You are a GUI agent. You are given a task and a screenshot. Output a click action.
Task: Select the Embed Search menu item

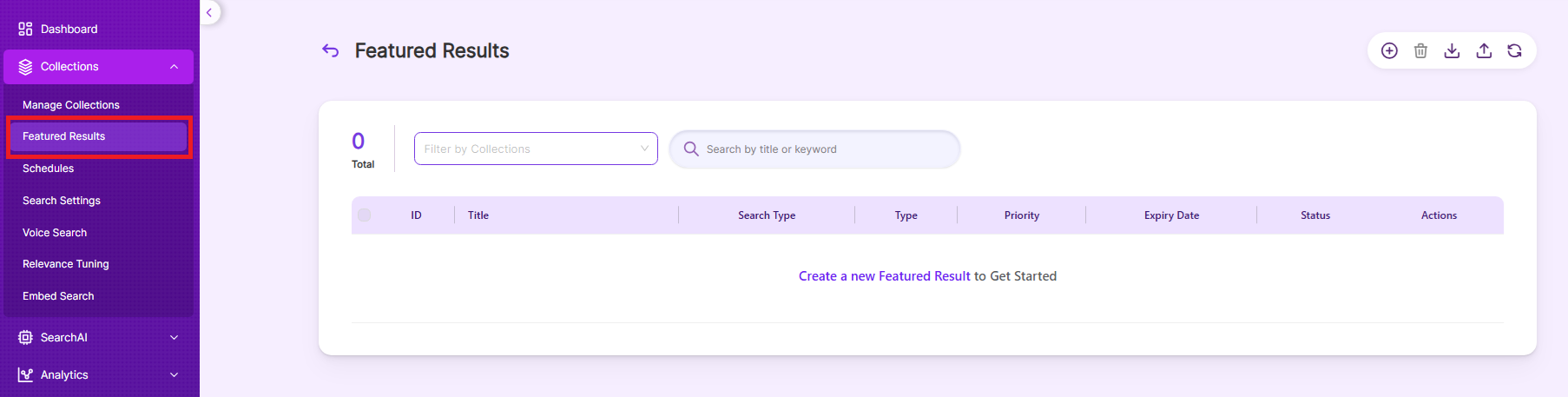coord(58,296)
